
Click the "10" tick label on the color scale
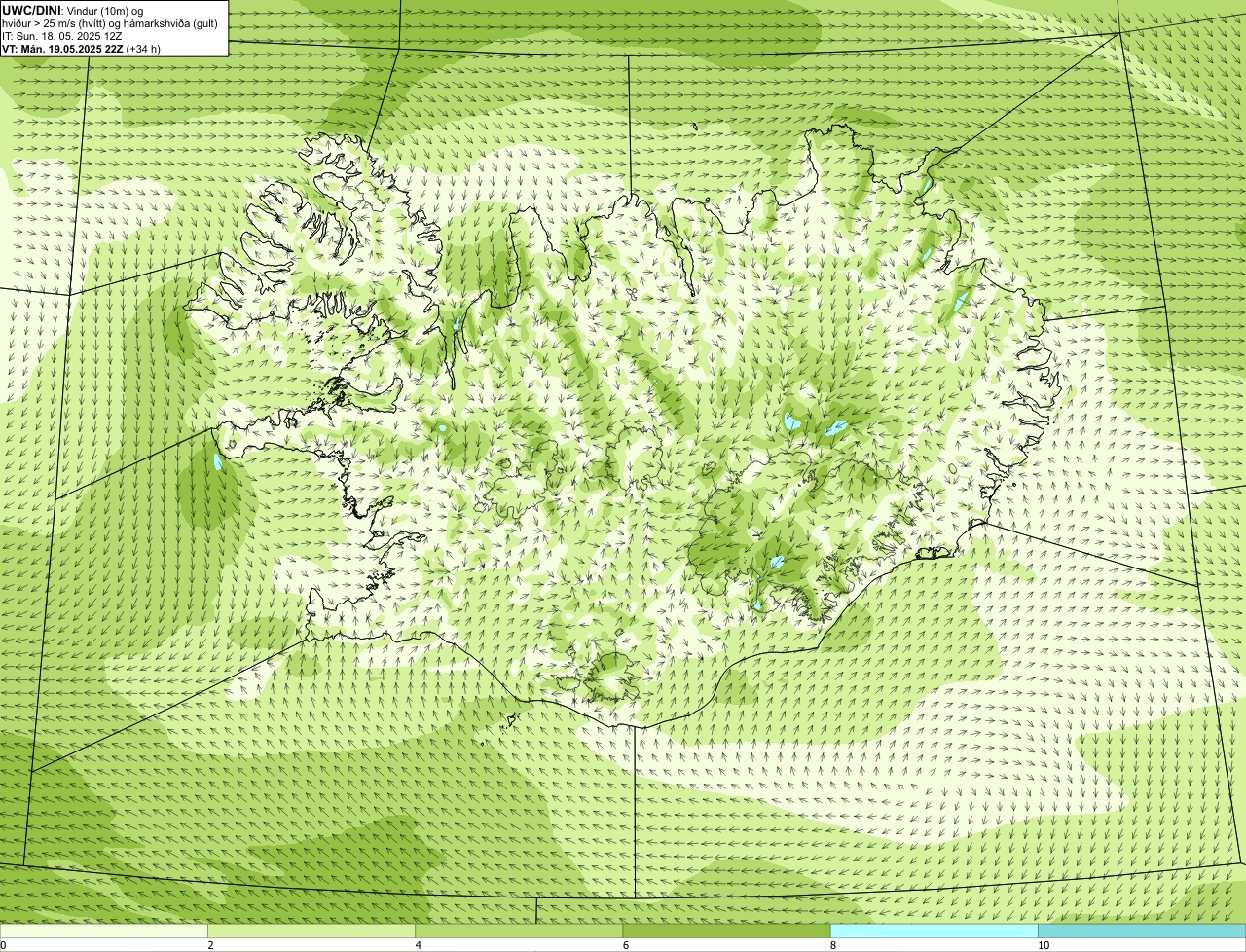(x=1044, y=945)
